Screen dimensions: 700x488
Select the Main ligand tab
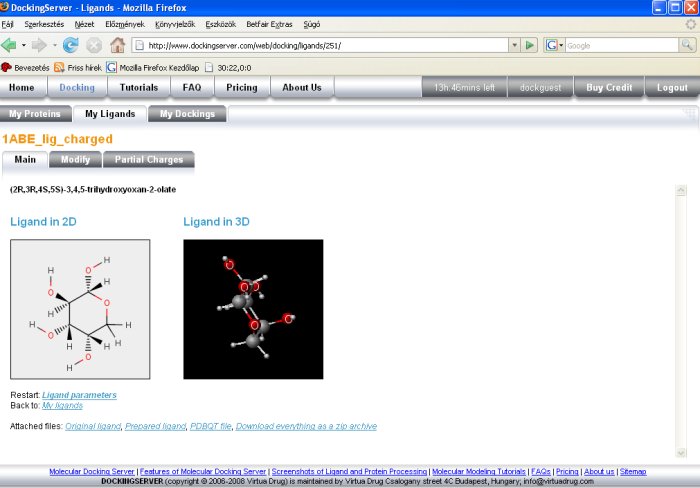click(25, 159)
